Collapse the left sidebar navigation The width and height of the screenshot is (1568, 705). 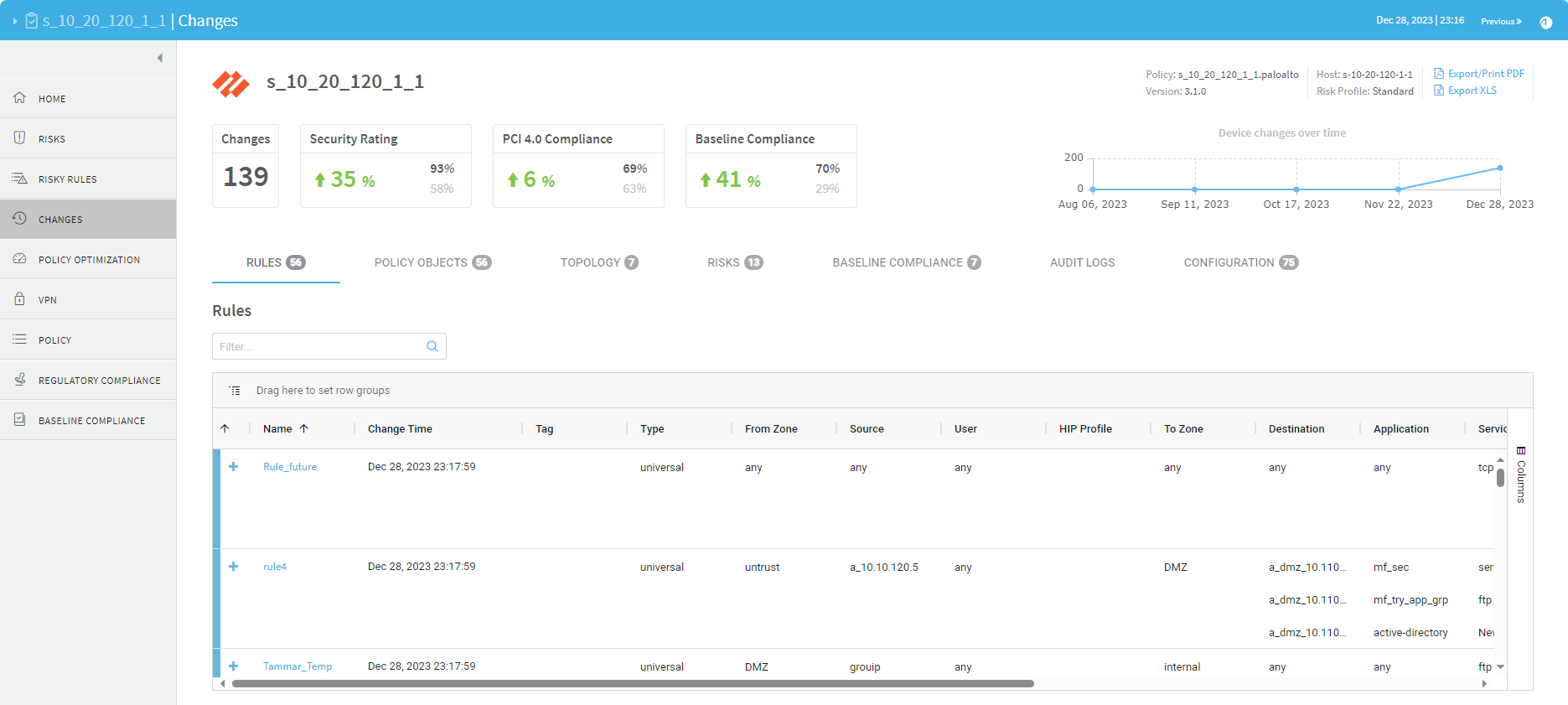pyautogui.click(x=159, y=58)
